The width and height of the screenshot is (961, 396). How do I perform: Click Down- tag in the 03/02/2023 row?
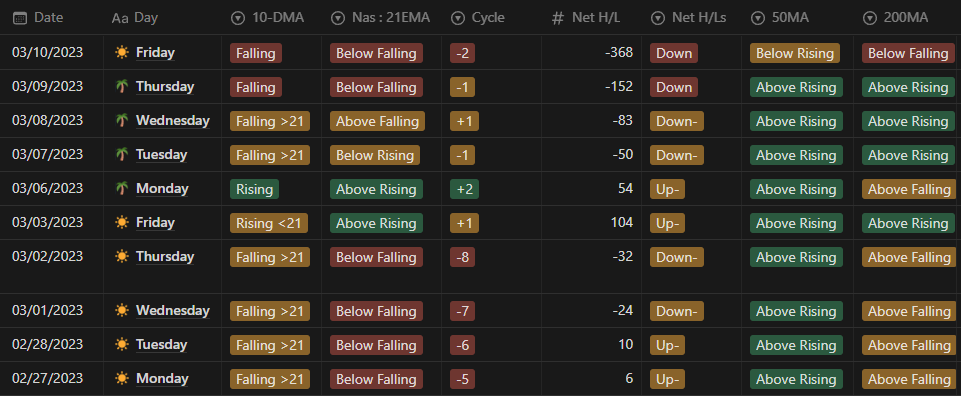point(677,257)
